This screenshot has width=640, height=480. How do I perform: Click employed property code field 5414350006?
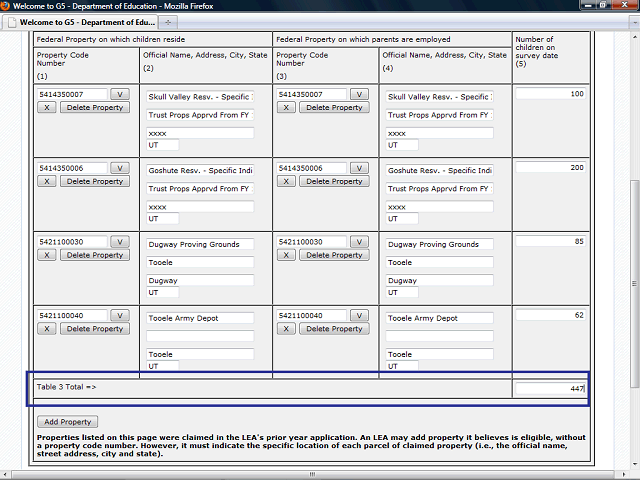pos(312,168)
